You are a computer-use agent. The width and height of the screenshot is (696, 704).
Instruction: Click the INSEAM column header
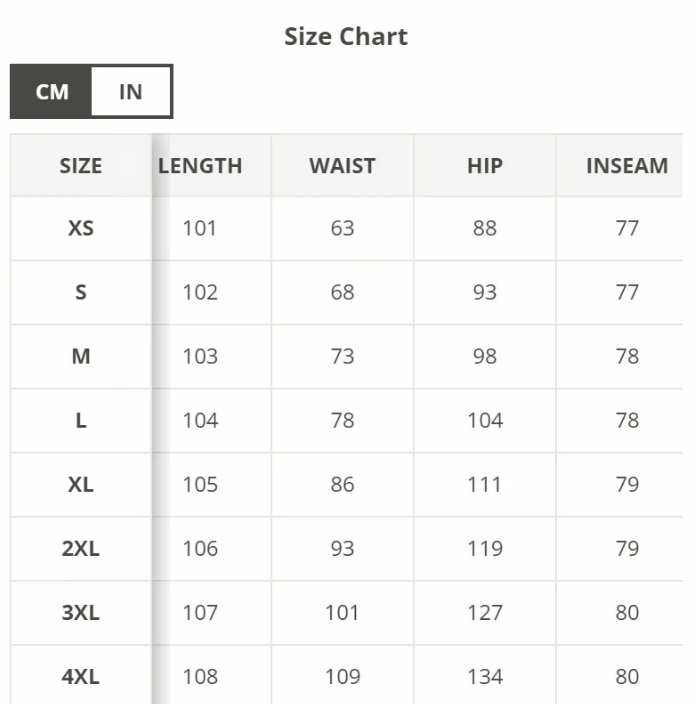click(627, 166)
